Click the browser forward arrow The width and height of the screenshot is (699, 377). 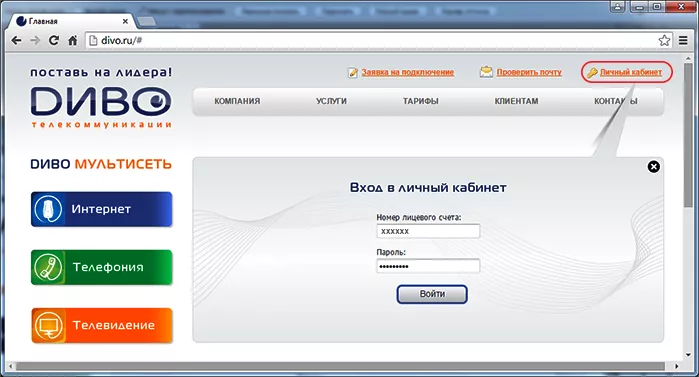tap(35, 41)
